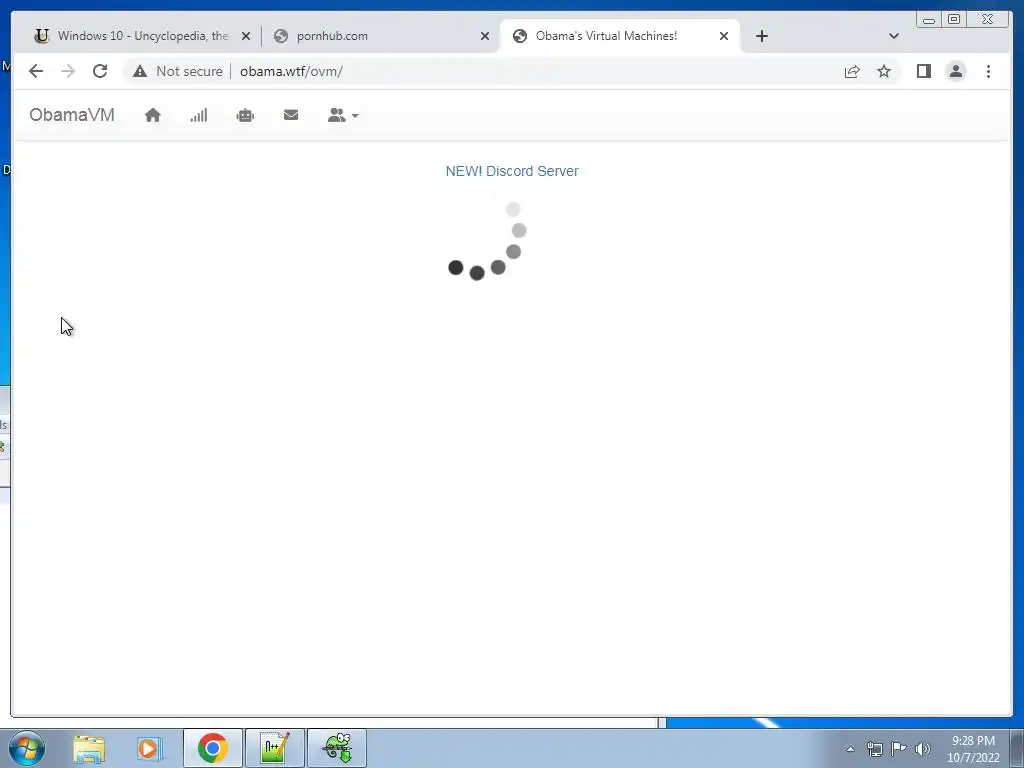Close the Windows 10 - Uncyclopedia tab
This screenshot has height=768, width=1024.
coord(246,37)
